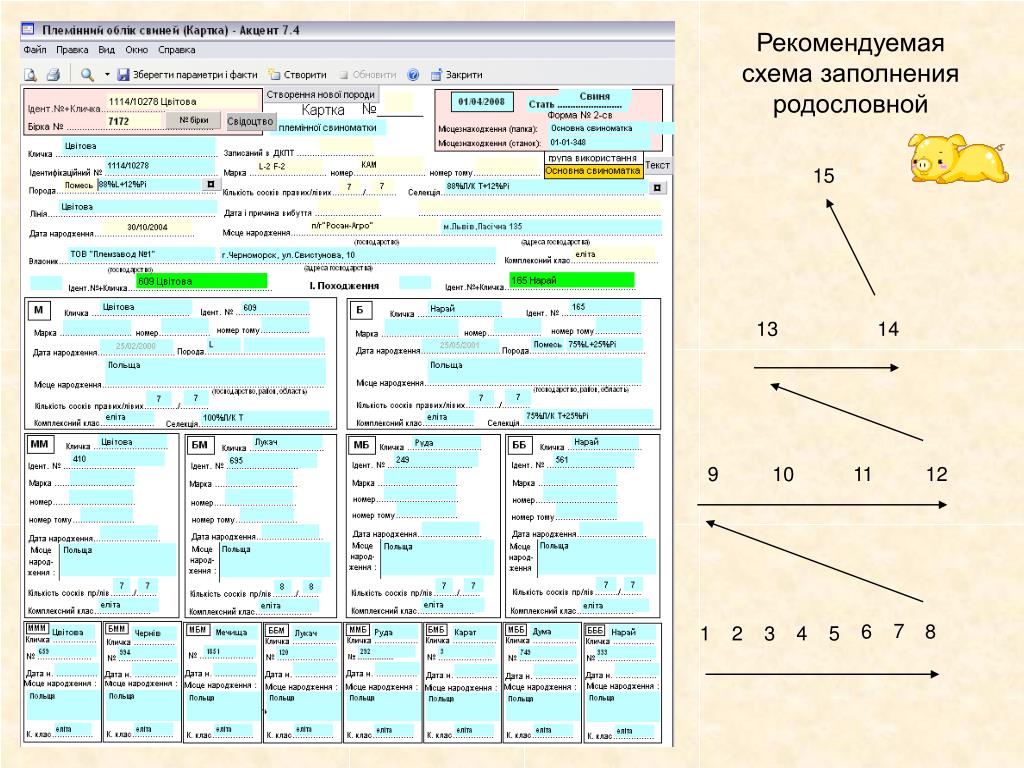Click the application icon in title bar

tap(28, 29)
